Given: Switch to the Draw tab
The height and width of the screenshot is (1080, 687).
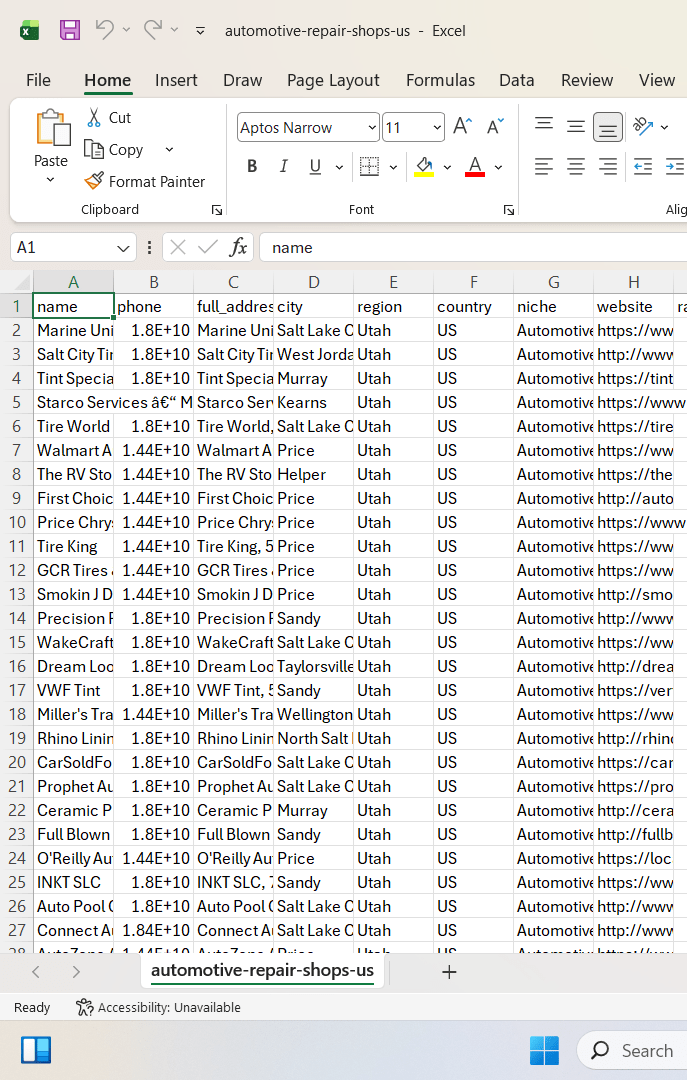Looking at the screenshot, I should pyautogui.click(x=243, y=81).
